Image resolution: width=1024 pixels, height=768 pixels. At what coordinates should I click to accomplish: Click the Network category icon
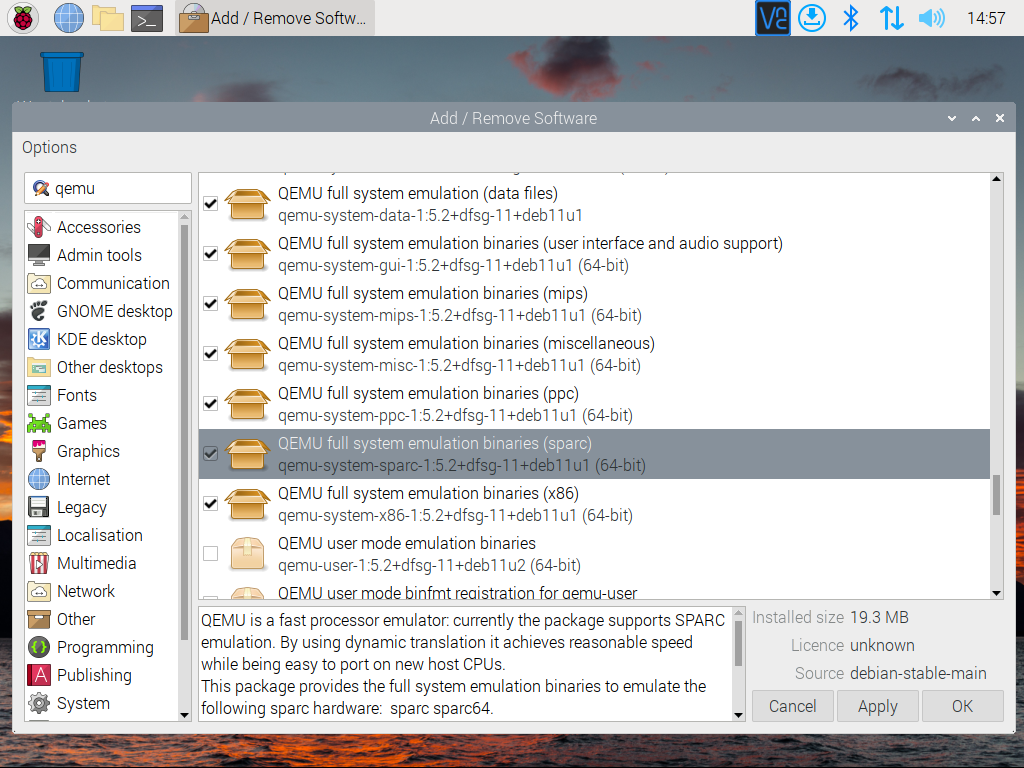click(39, 592)
